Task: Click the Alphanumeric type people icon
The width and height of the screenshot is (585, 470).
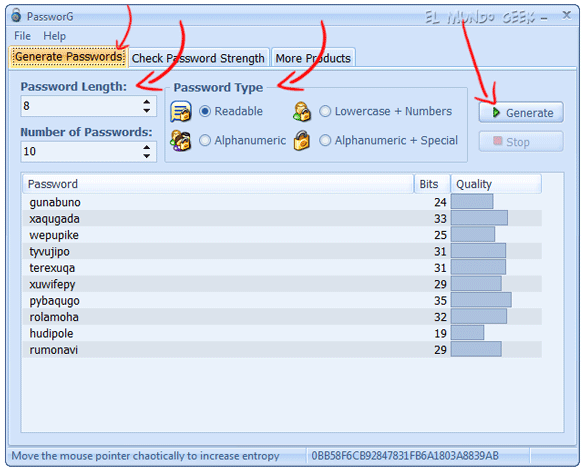Action: tap(181, 141)
